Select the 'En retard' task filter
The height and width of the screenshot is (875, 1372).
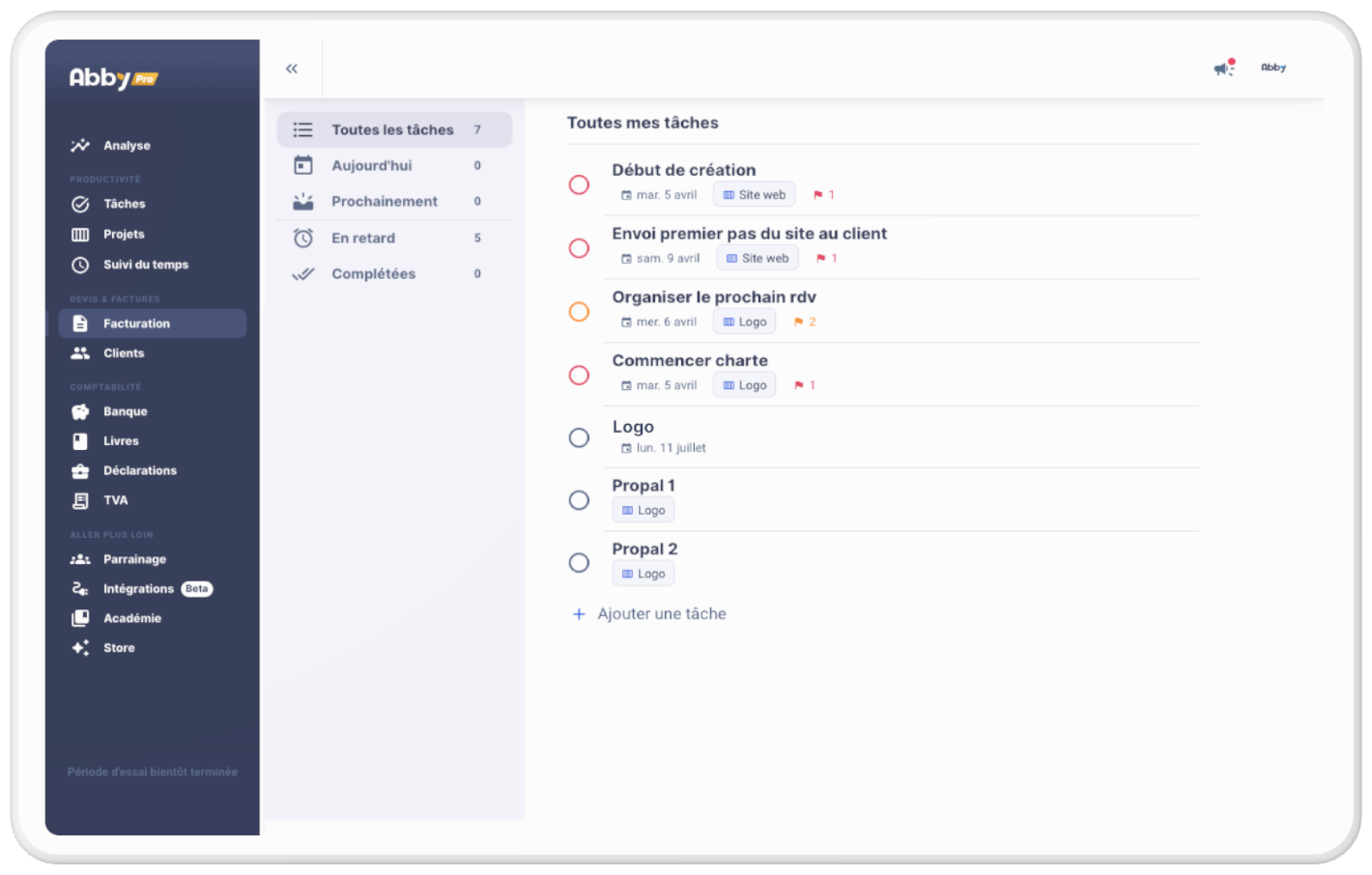point(363,239)
